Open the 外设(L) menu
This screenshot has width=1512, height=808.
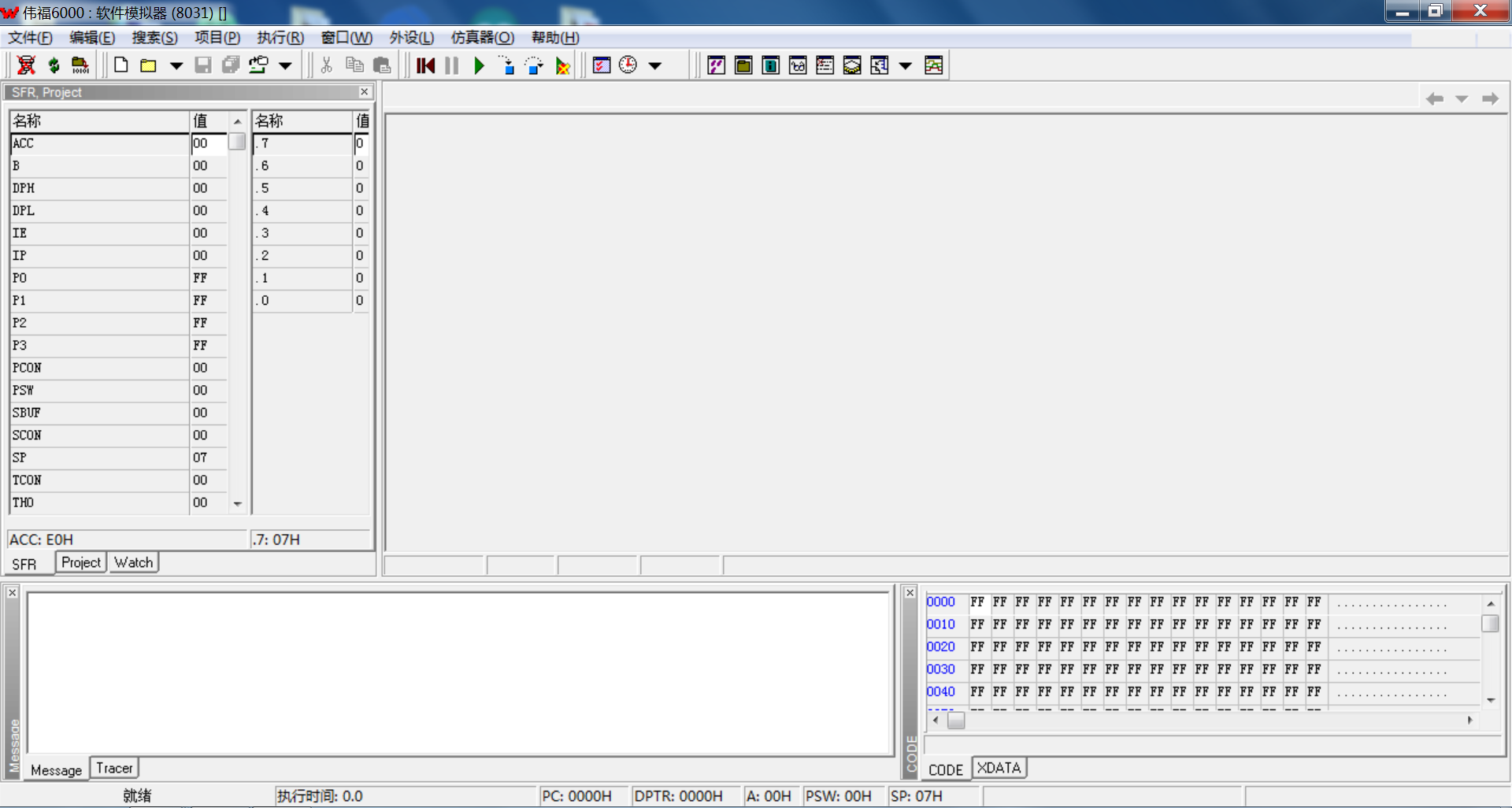click(x=411, y=38)
